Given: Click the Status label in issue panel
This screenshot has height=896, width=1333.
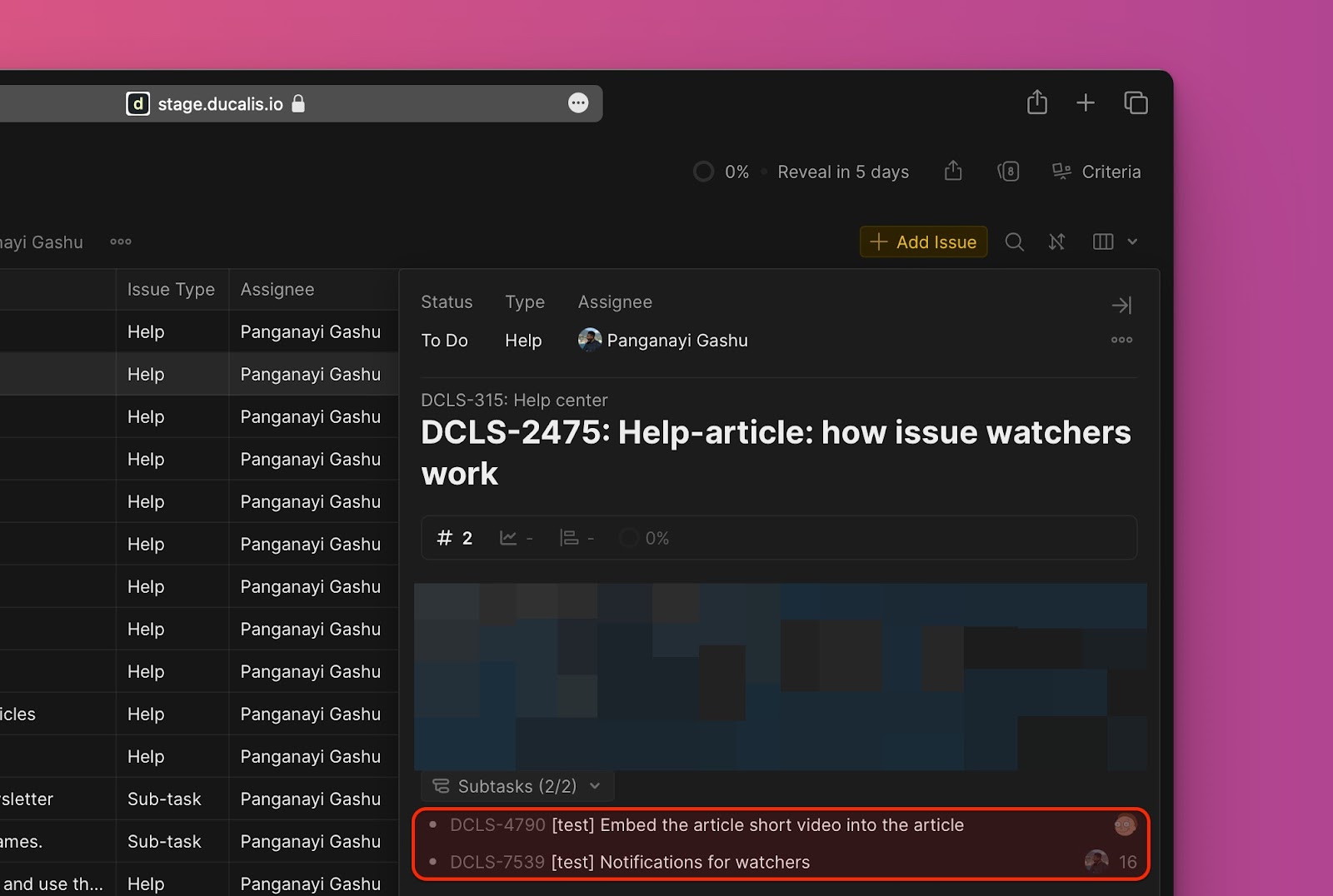Looking at the screenshot, I should (x=447, y=301).
